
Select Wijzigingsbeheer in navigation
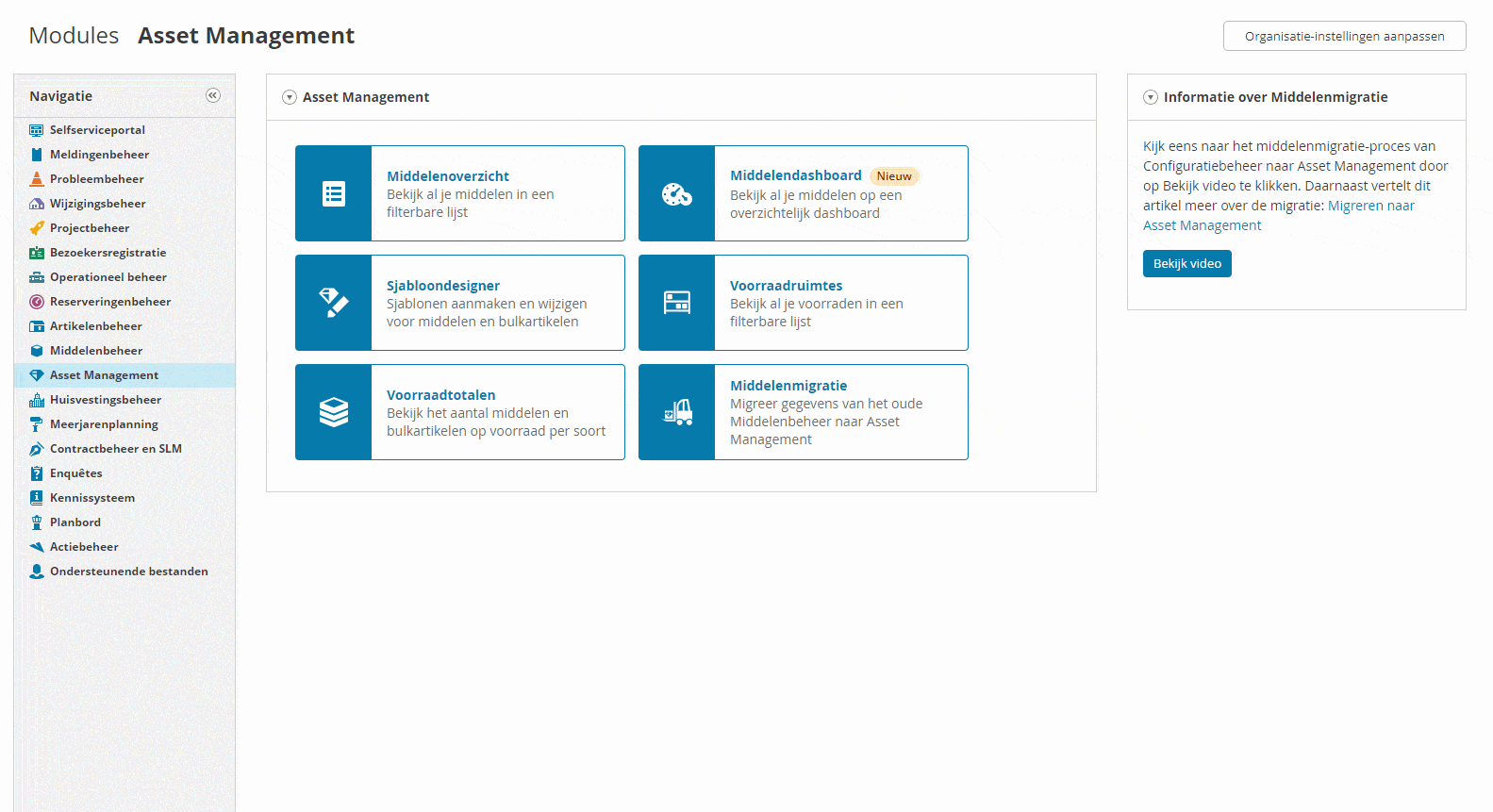[98, 204]
